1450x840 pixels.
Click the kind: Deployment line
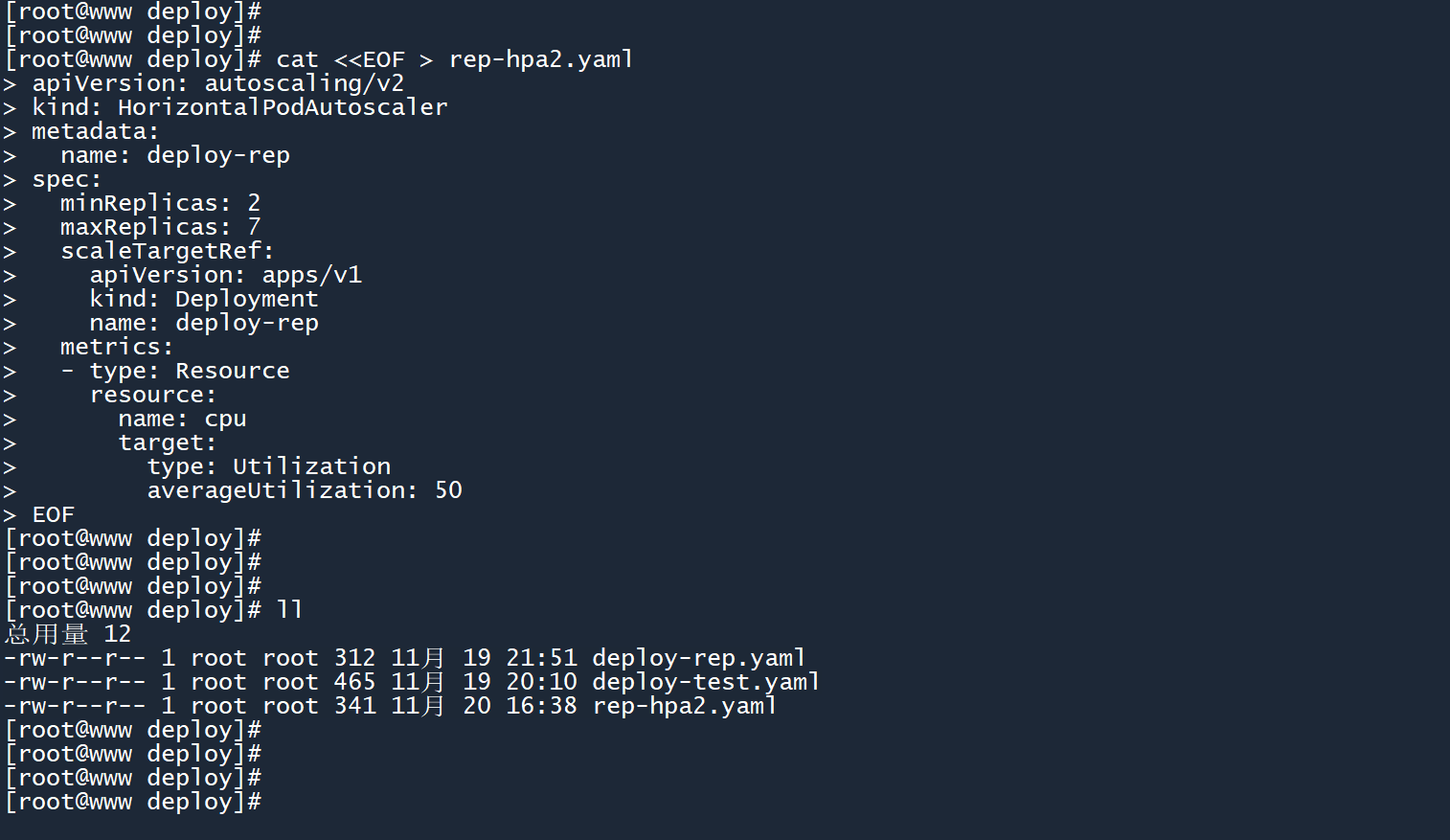[203, 299]
